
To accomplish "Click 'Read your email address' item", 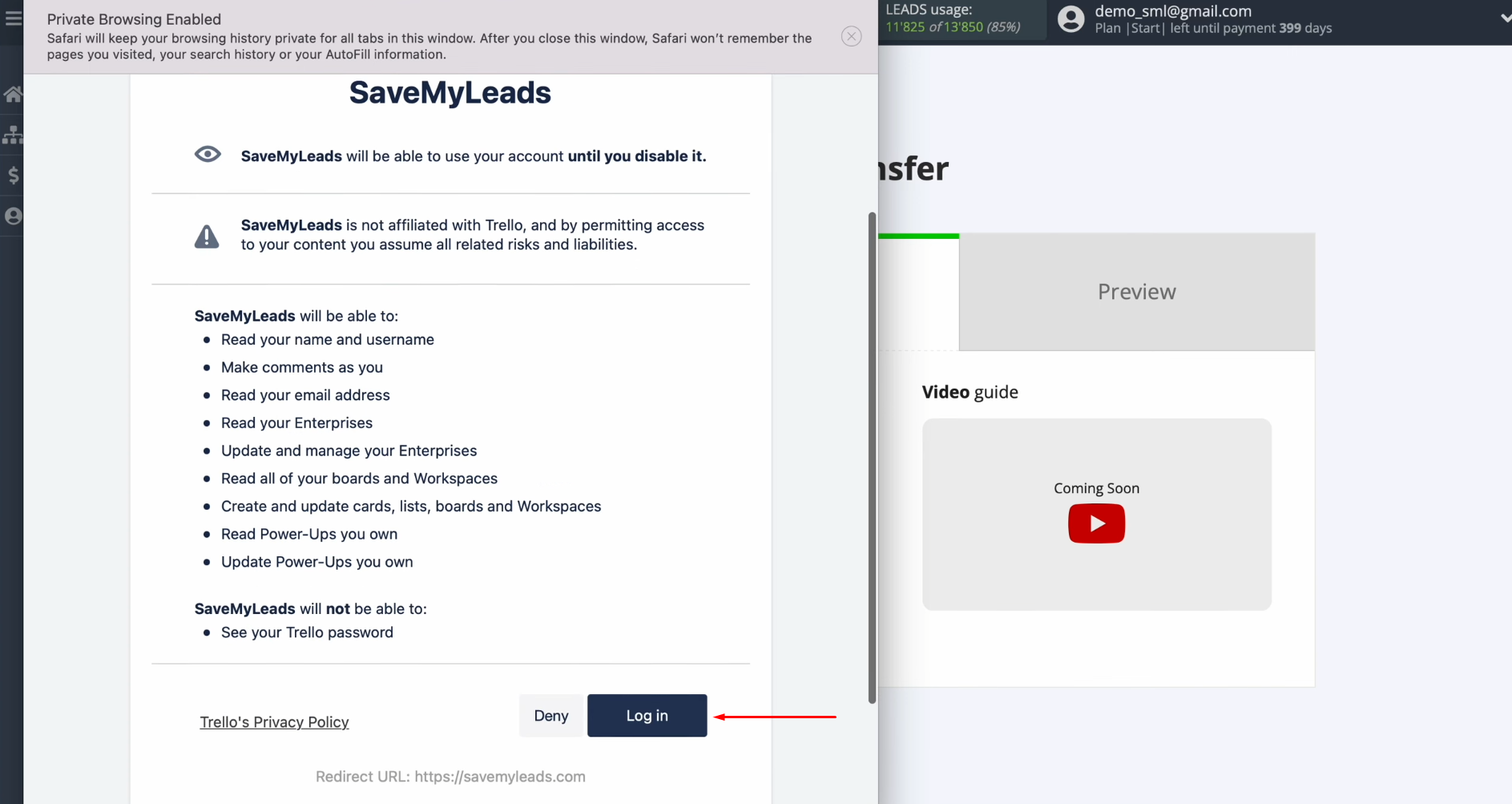I will [x=305, y=394].
